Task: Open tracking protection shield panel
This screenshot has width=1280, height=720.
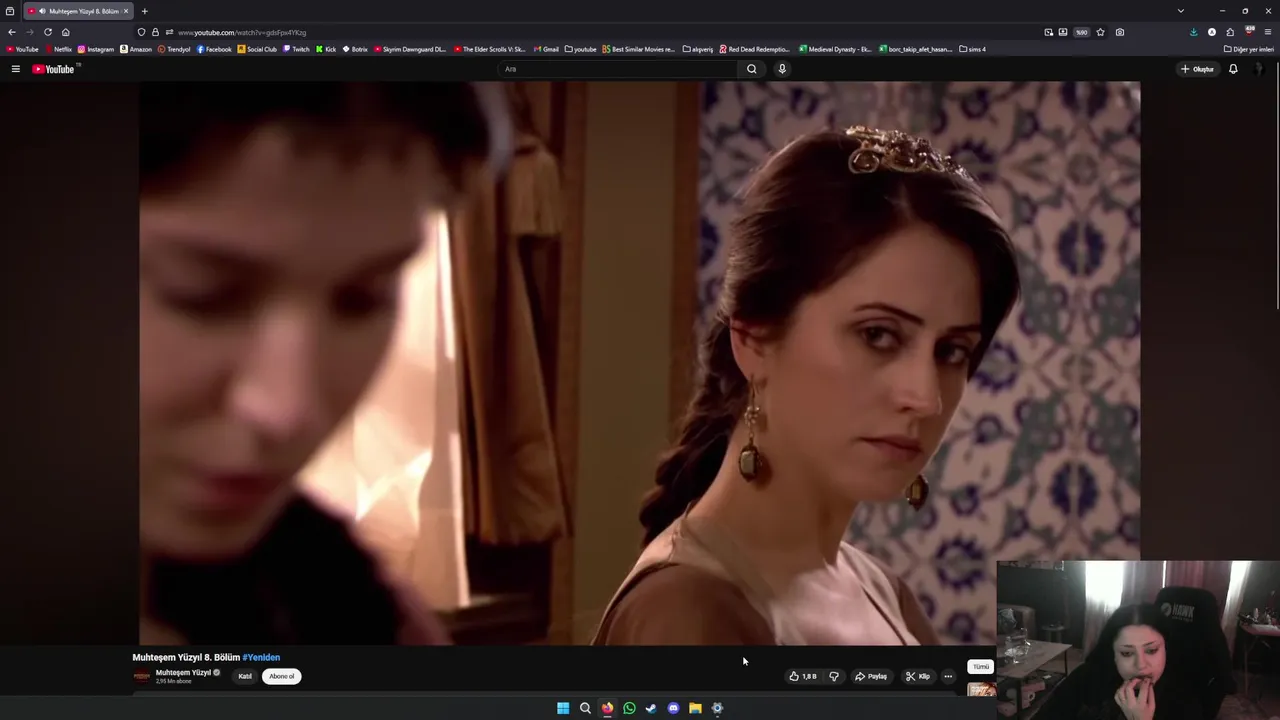Action: [141, 32]
